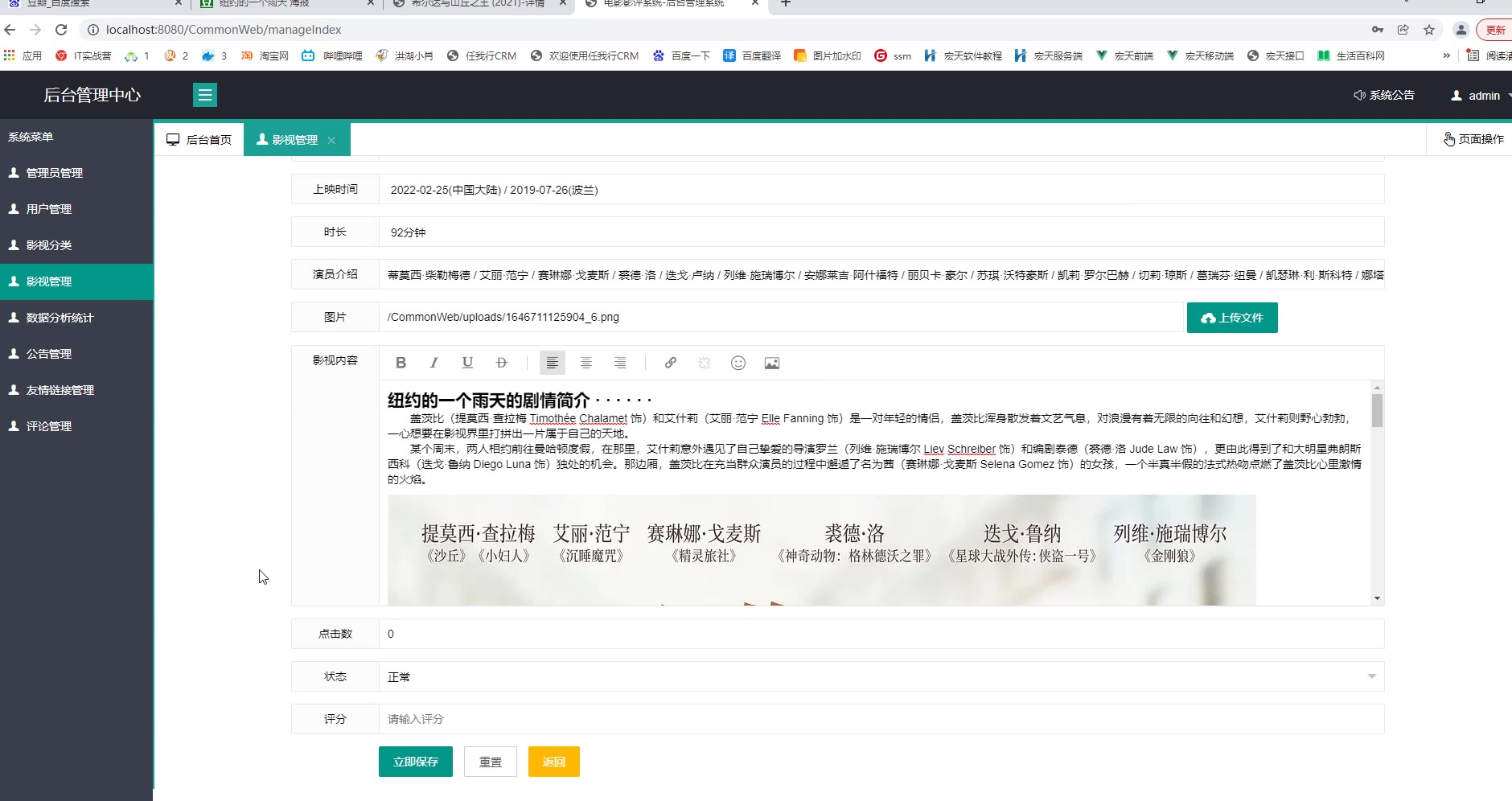The image size is (1512, 801).
Task: Open the 哔哩哔哩 bookmark
Action: click(332, 55)
